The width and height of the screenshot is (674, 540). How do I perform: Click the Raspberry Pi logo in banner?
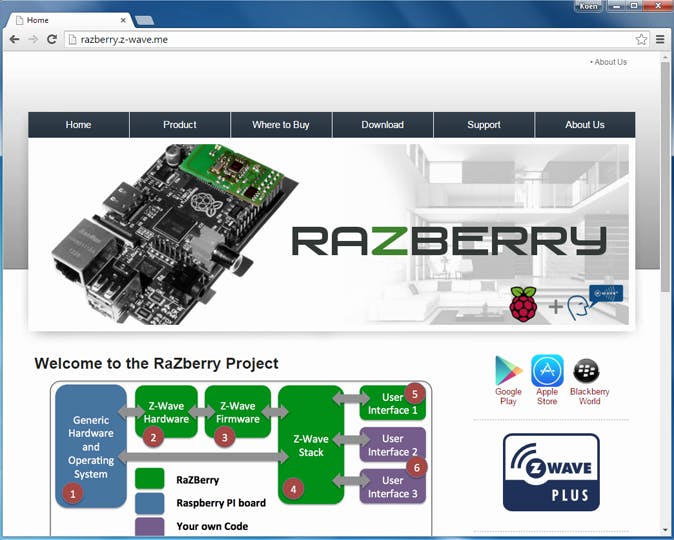pos(523,304)
